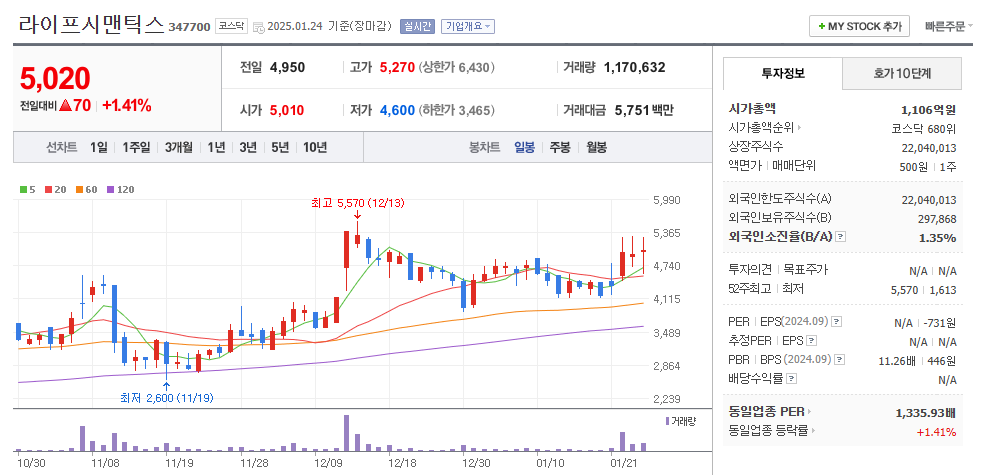This screenshot has height=475, width=981.
Task: Click green 5-day moving average legend
Action: tap(28, 189)
